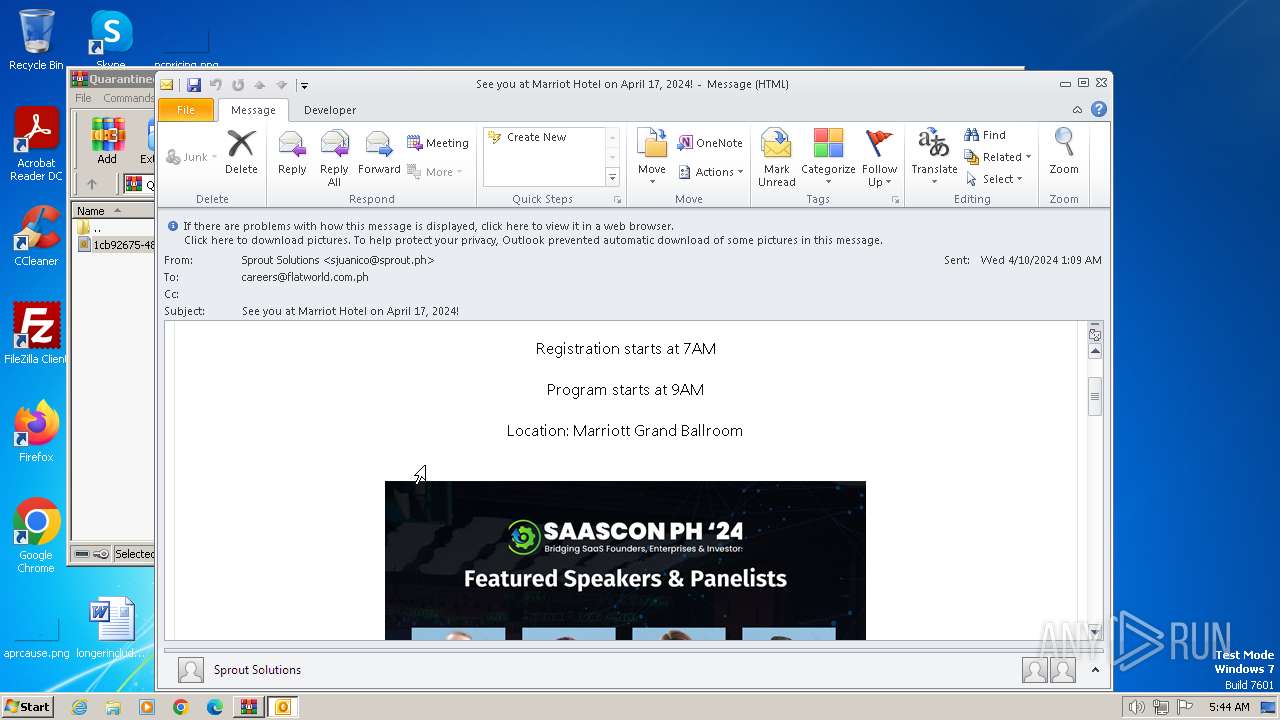Click the scroll down arrow of message body

tap(1095, 631)
